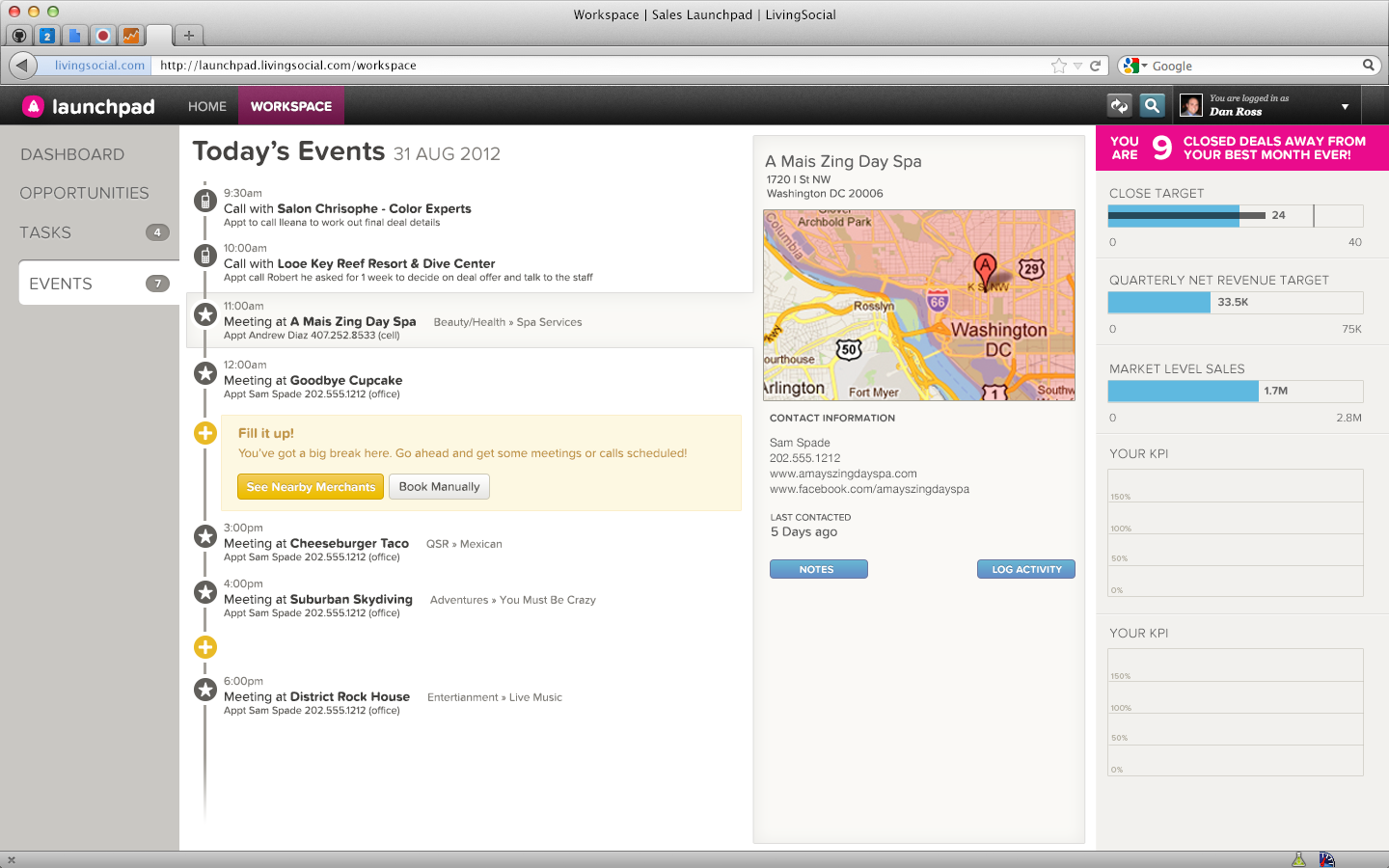The width and height of the screenshot is (1389, 868).
Task: Expand the Dan Ross account dropdown arrow
Action: (1345, 106)
